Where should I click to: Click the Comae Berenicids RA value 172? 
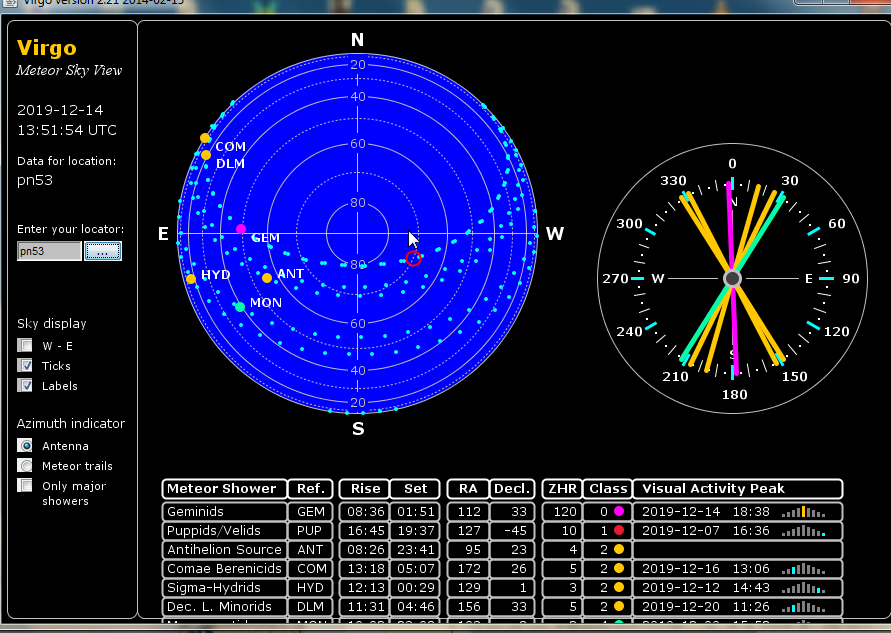468,569
